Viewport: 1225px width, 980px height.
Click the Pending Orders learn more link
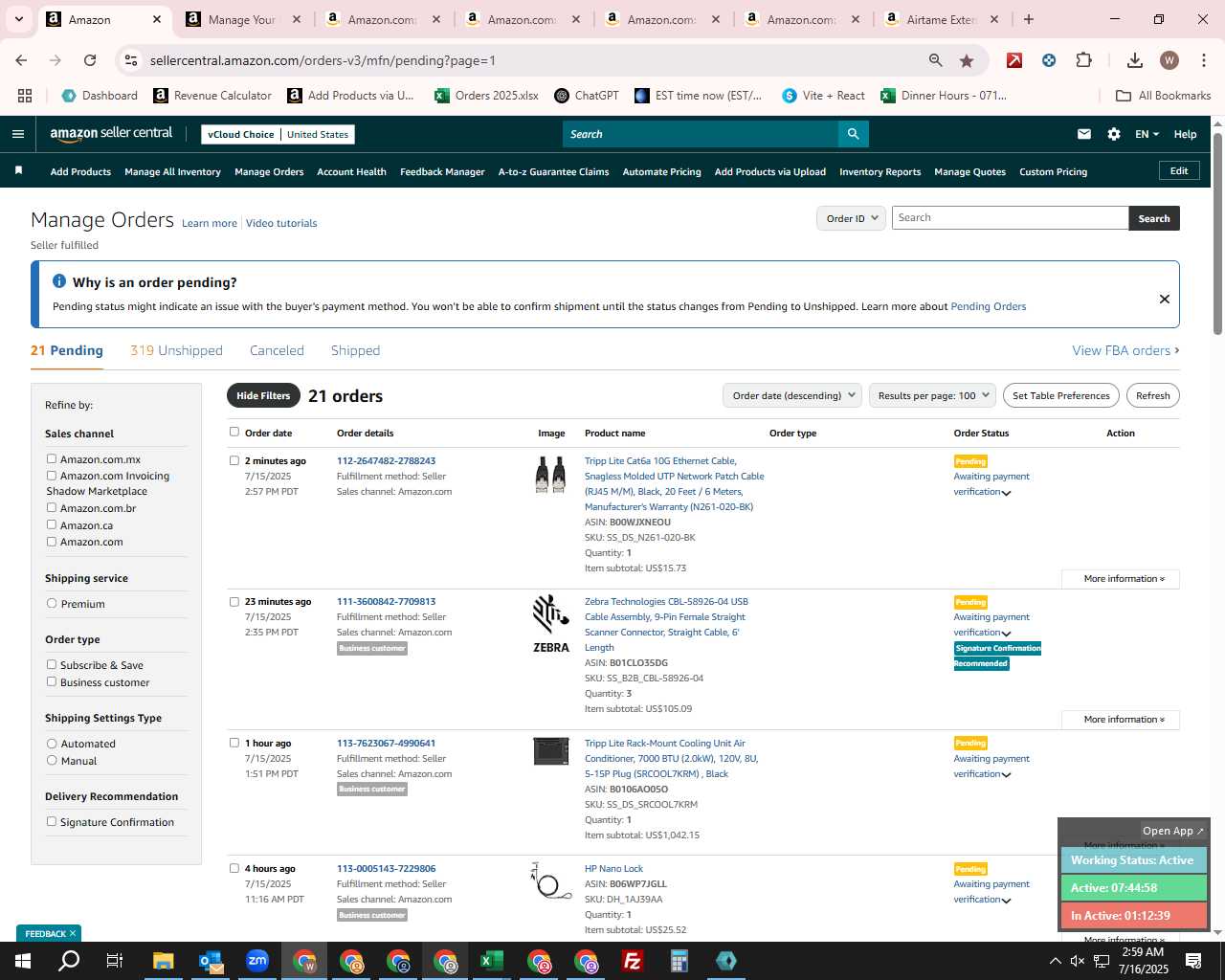(988, 306)
